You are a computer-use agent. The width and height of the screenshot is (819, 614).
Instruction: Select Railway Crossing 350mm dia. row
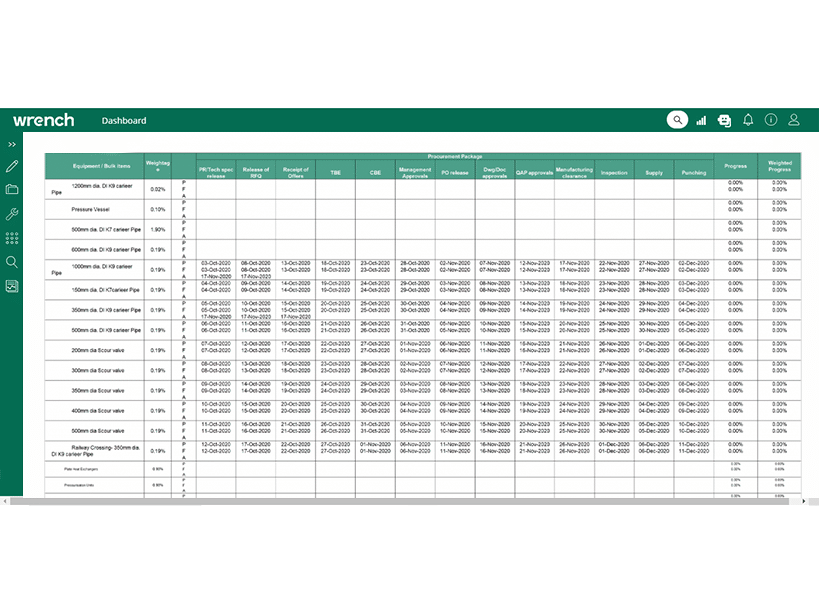pos(423,451)
